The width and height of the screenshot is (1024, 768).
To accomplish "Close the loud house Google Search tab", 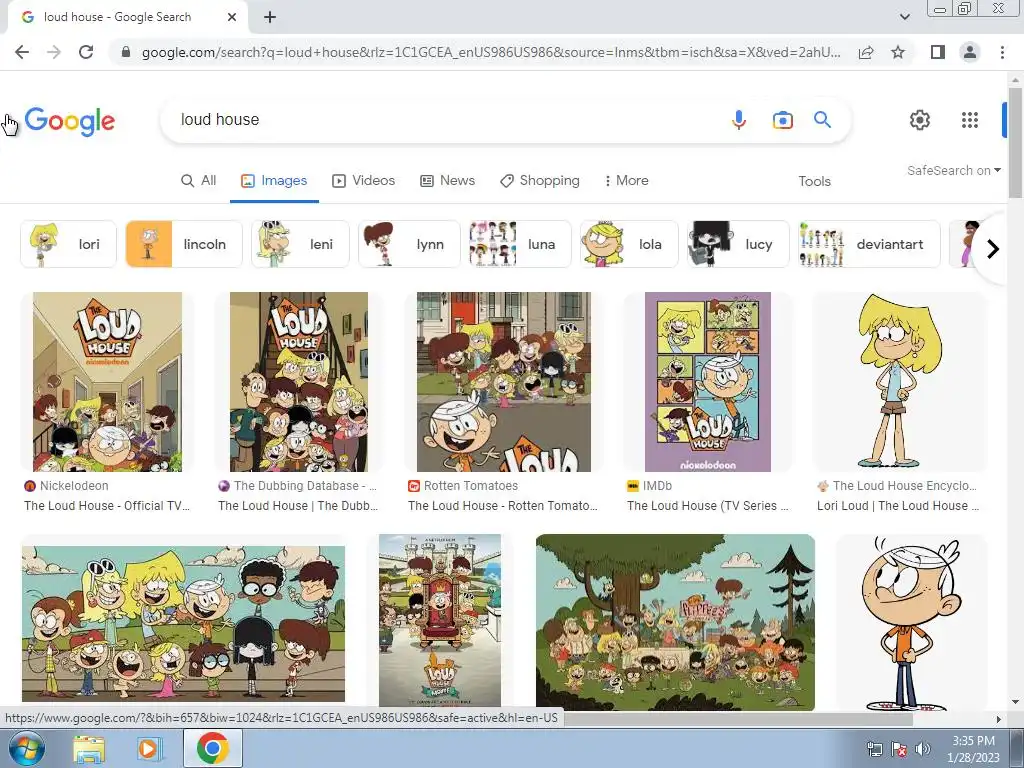I will [x=232, y=17].
